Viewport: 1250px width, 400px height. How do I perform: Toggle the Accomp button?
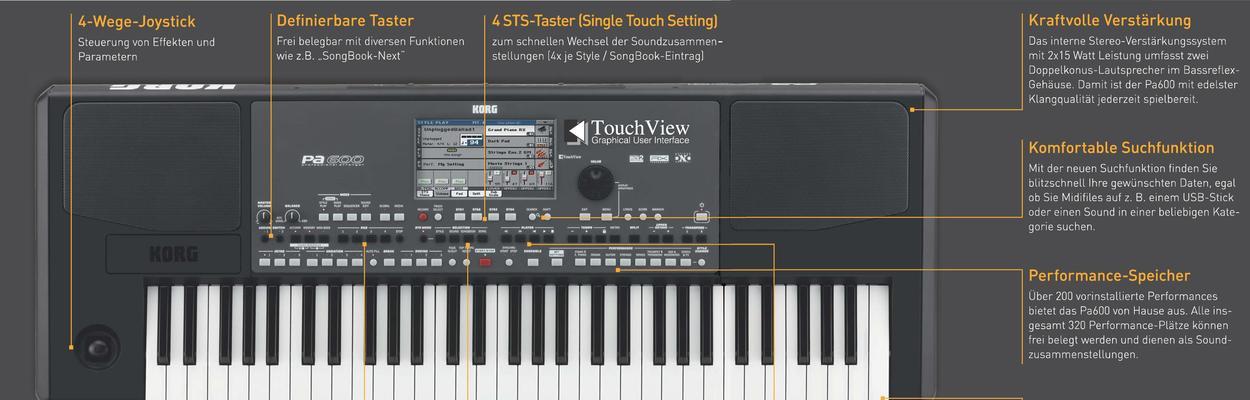pyautogui.click(x=296, y=238)
